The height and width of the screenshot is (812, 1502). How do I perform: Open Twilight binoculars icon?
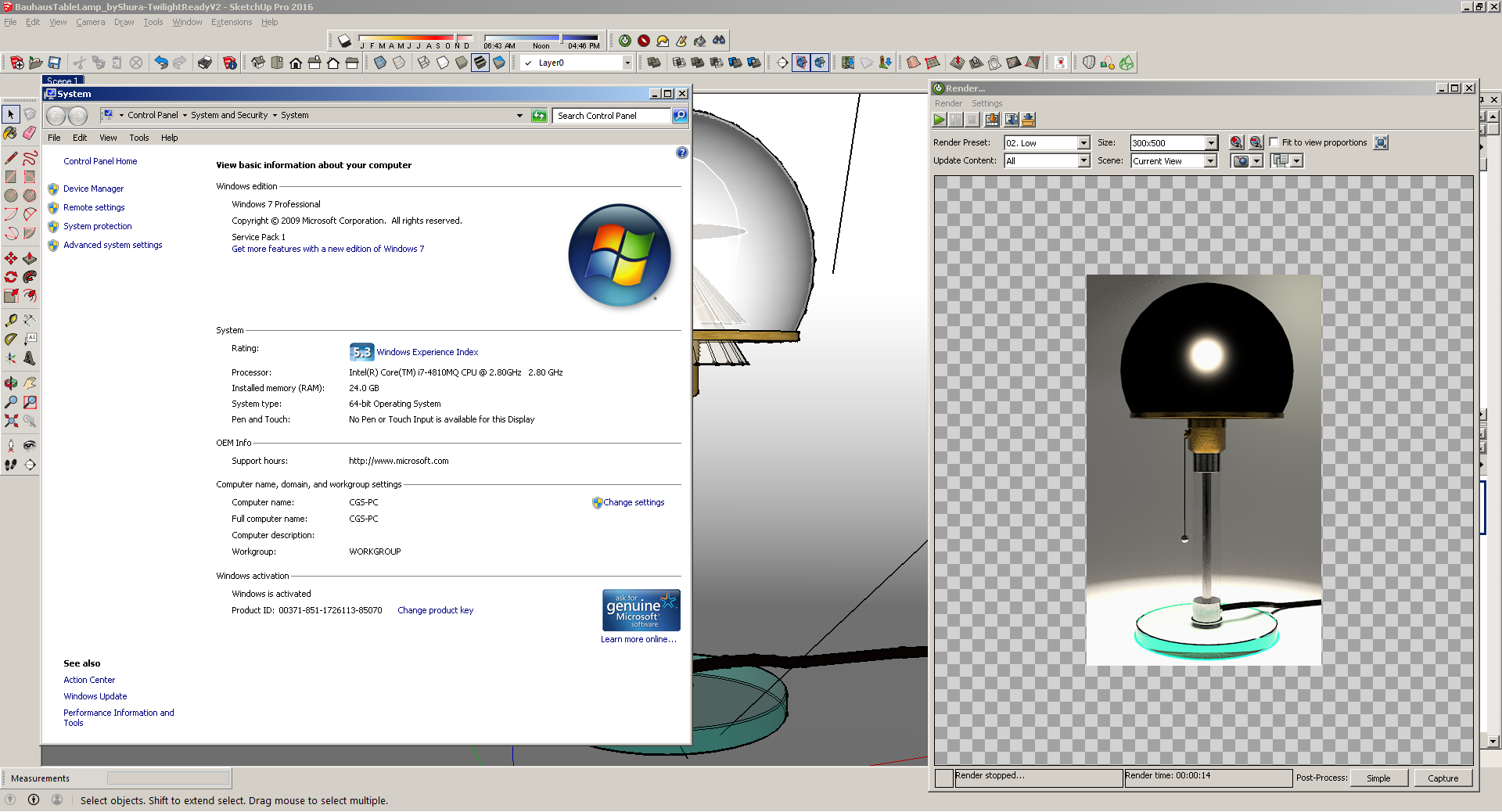tap(719, 41)
